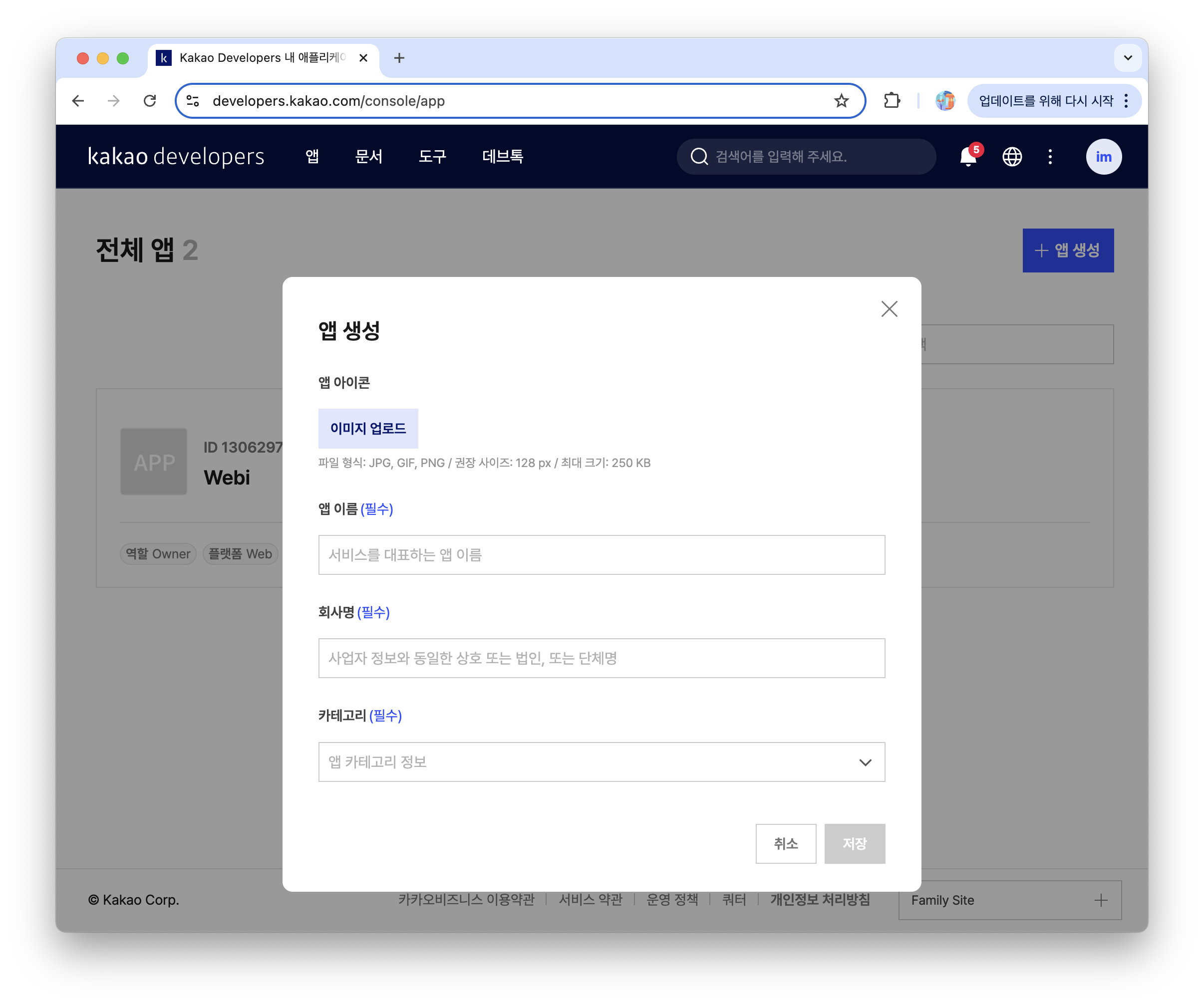Viewport: 1204px width, 1006px height.
Task: Reload the page
Action: pos(150,101)
